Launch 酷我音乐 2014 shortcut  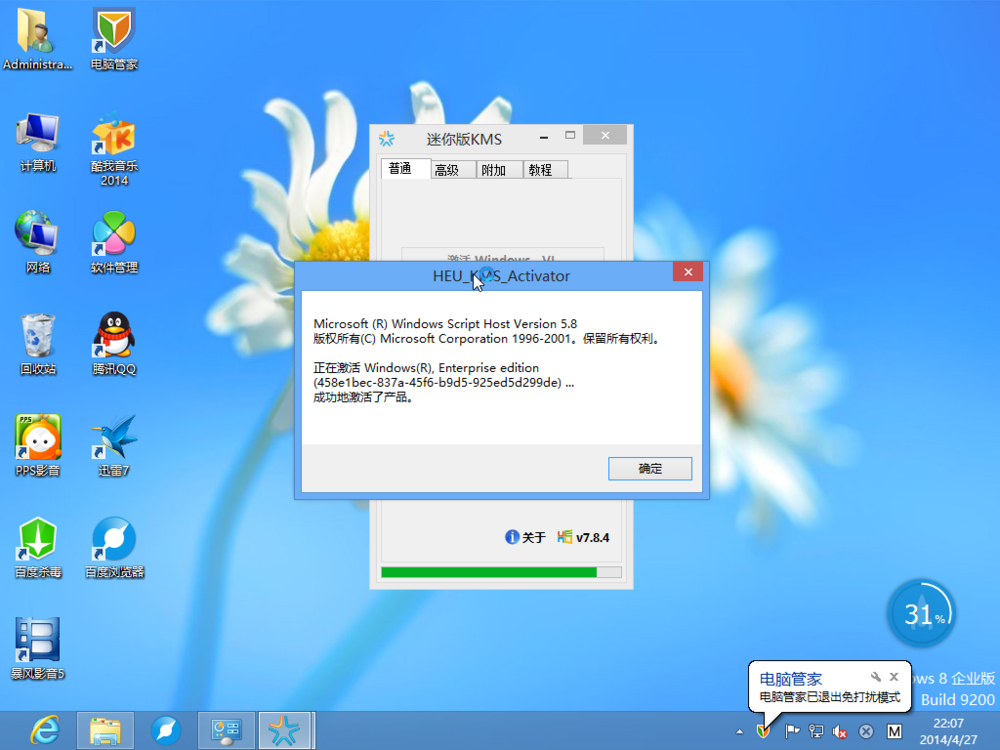(x=114, y=148)
